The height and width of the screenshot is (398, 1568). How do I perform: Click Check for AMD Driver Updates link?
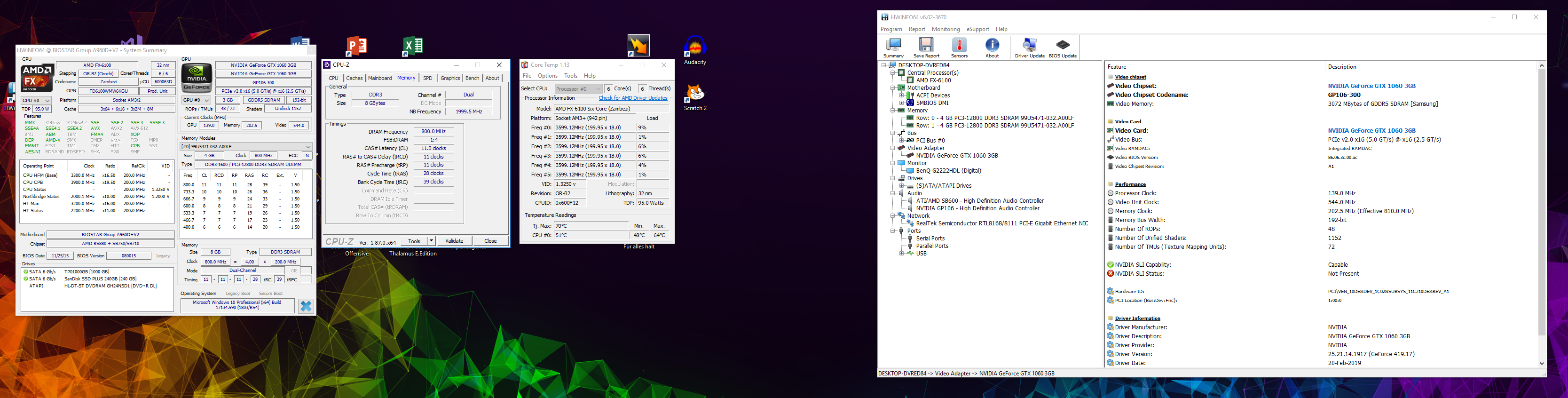633,98
